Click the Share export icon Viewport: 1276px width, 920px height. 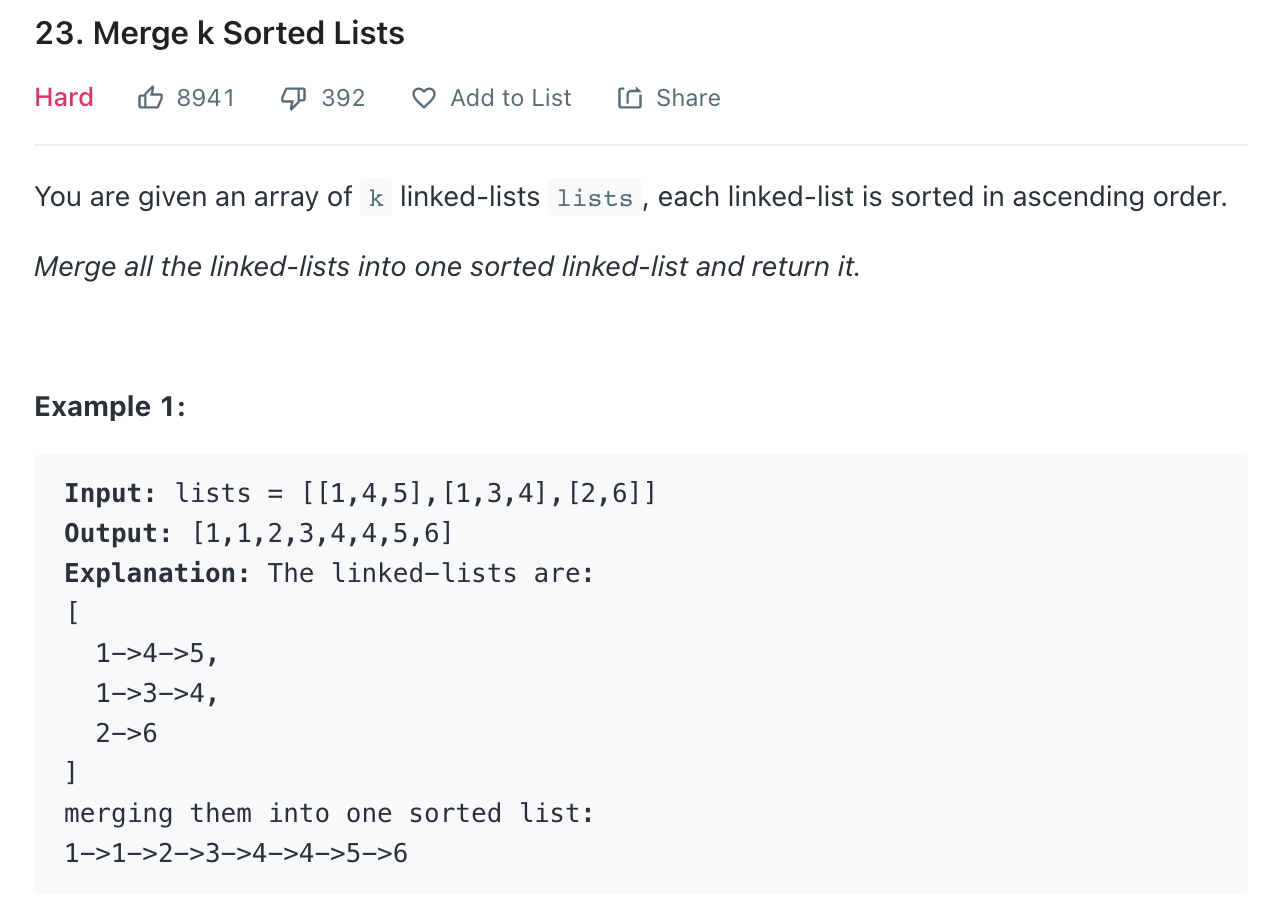(x=630, y=98)
